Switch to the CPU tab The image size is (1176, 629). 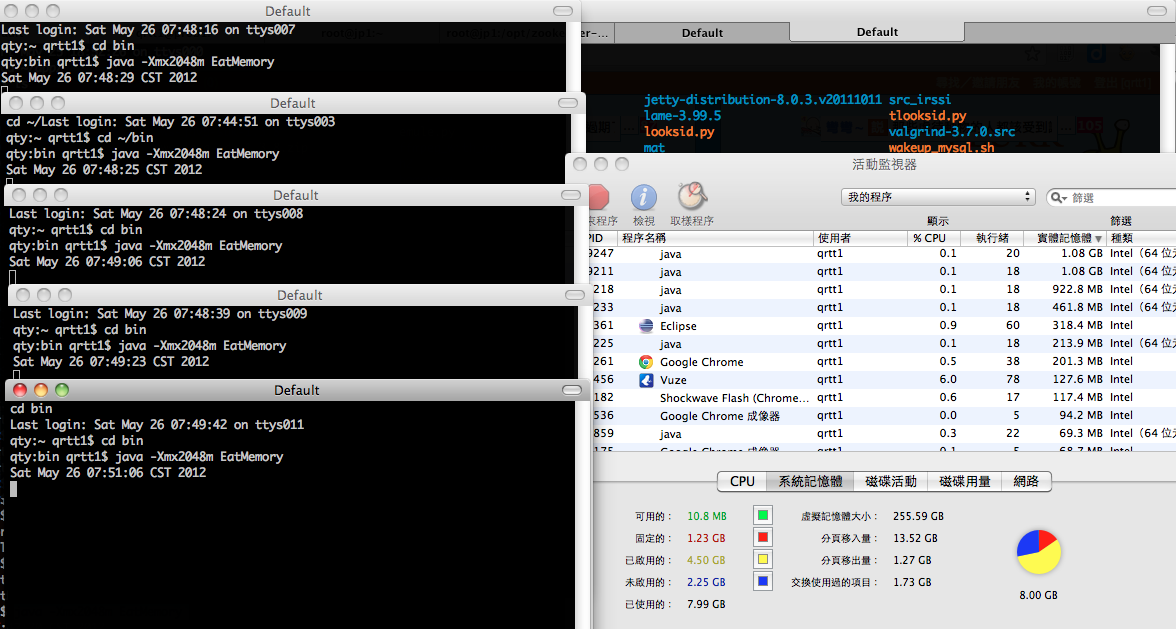click(742, 481)
